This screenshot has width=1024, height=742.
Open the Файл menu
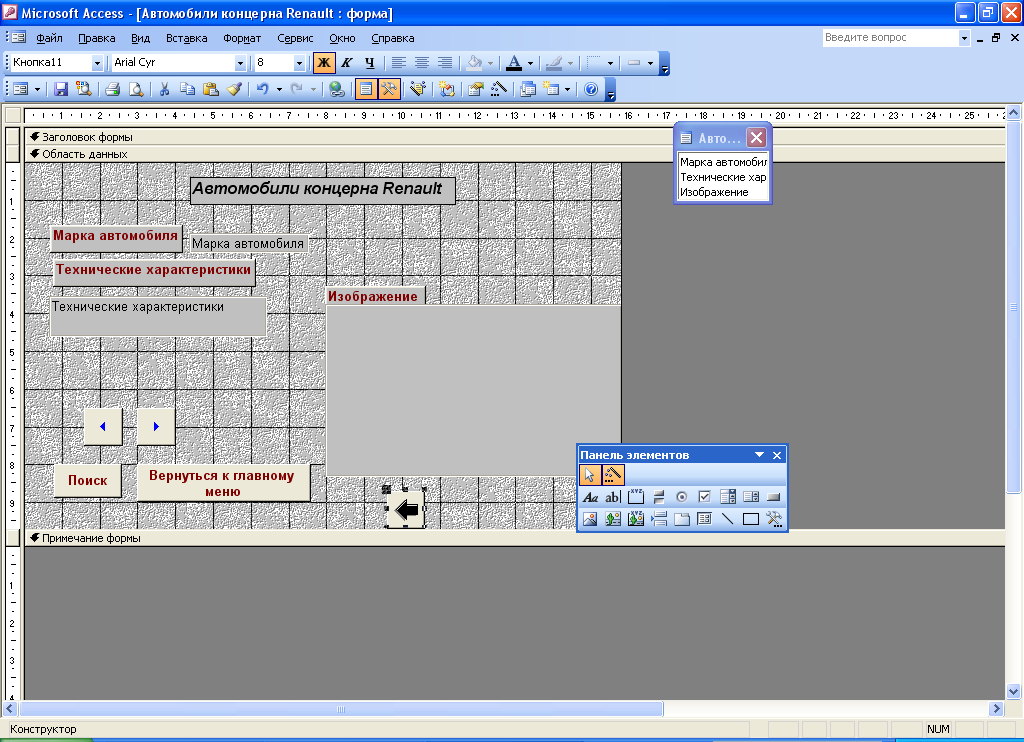click(50, 38)
